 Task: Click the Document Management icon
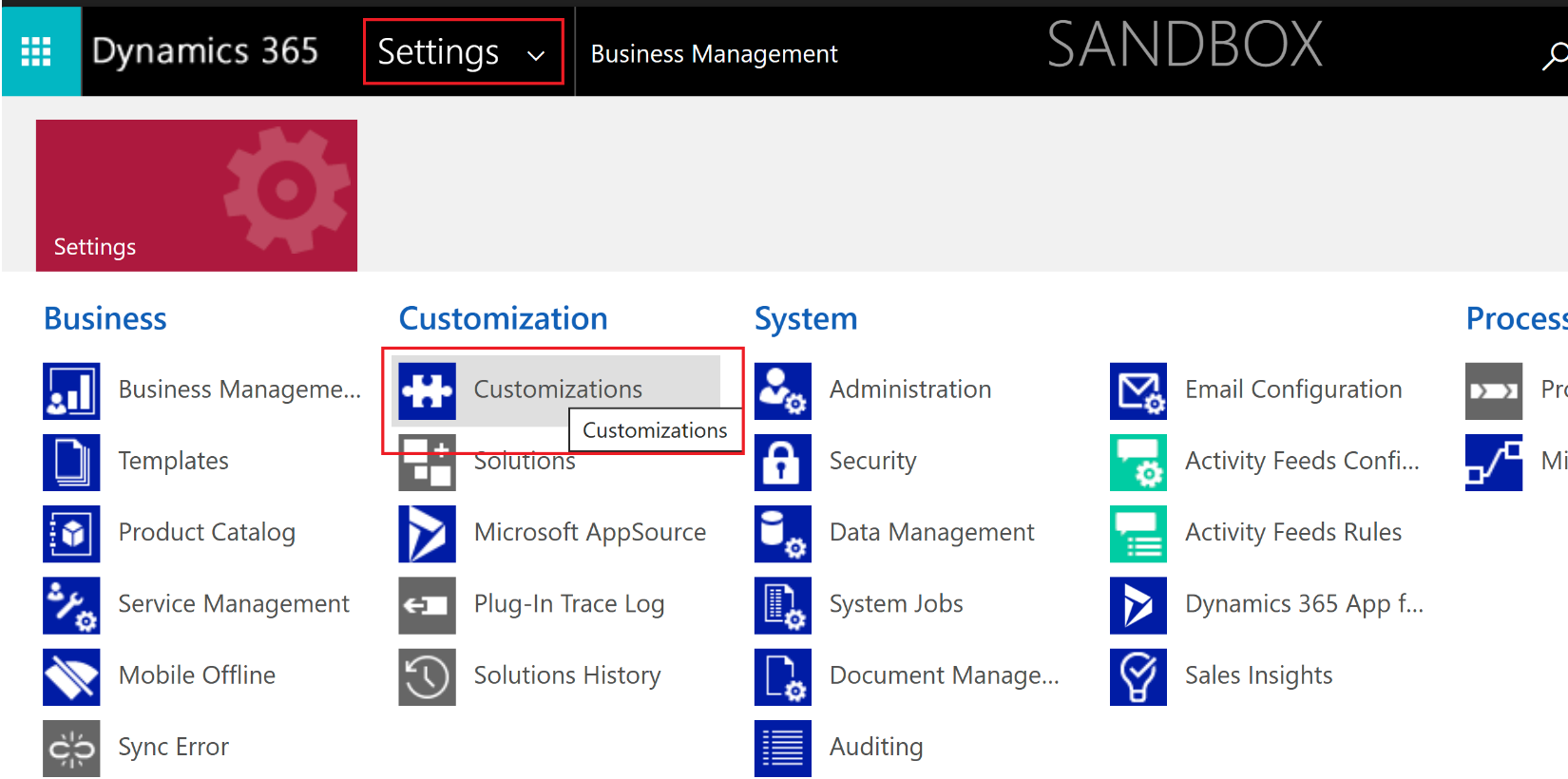(x=783, y=676)
